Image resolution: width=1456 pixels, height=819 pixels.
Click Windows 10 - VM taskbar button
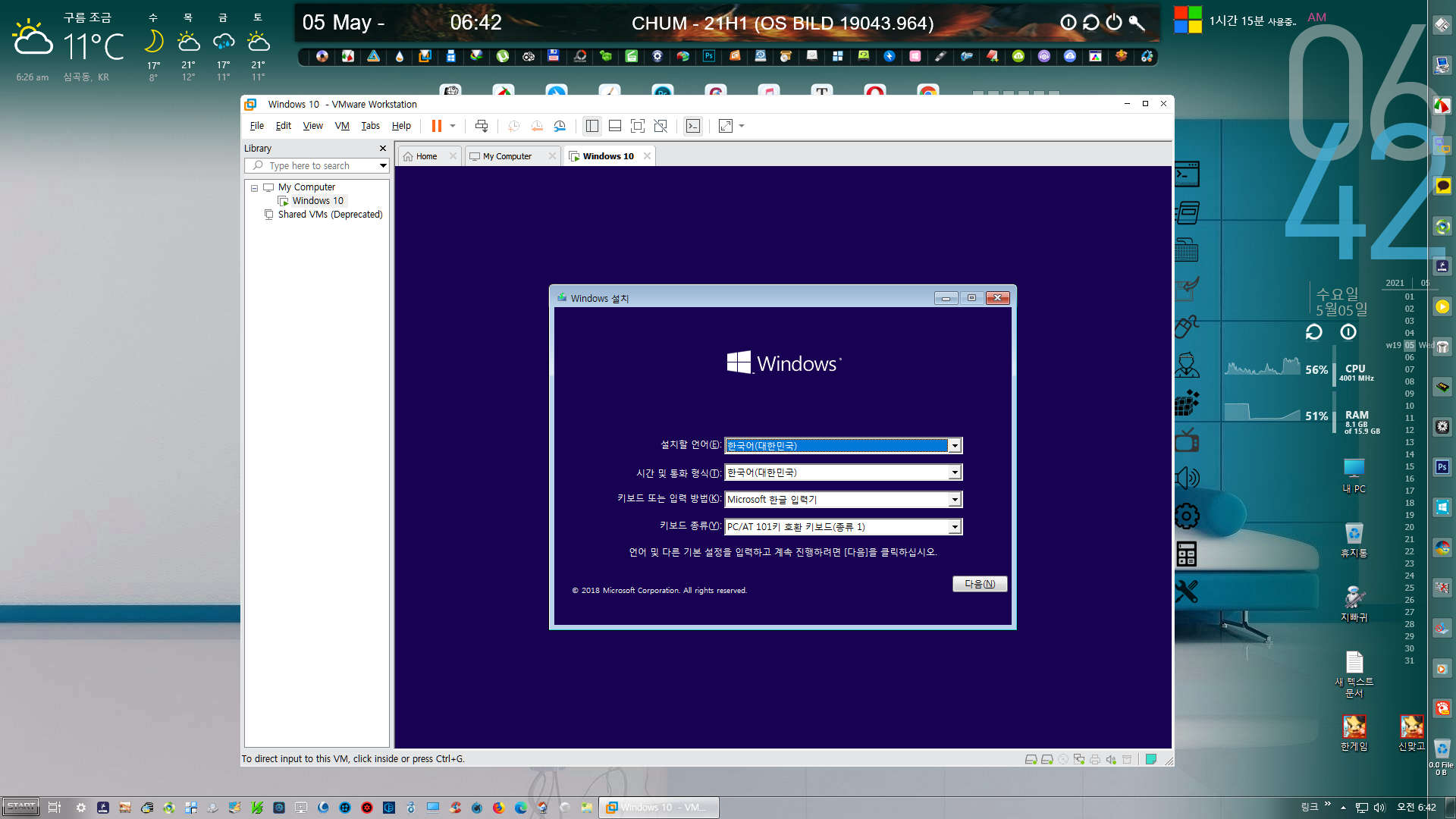coord(659,808)
